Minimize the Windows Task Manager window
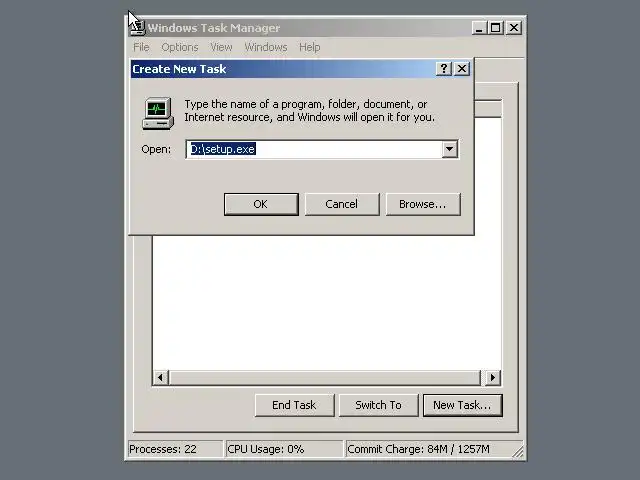Viewport: 640px width, 480px height. pyautogui.click(x=479, y=28)
